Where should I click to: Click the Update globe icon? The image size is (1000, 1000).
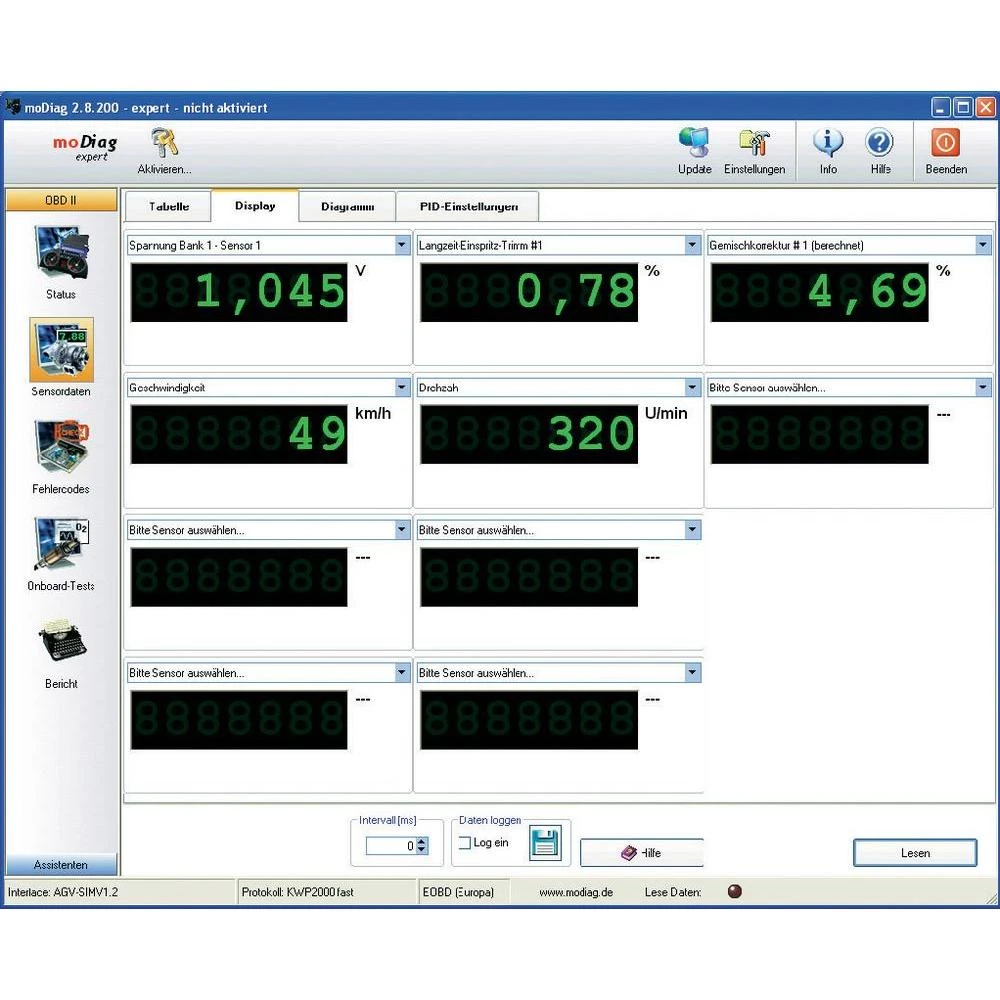(x=694, y=143)
